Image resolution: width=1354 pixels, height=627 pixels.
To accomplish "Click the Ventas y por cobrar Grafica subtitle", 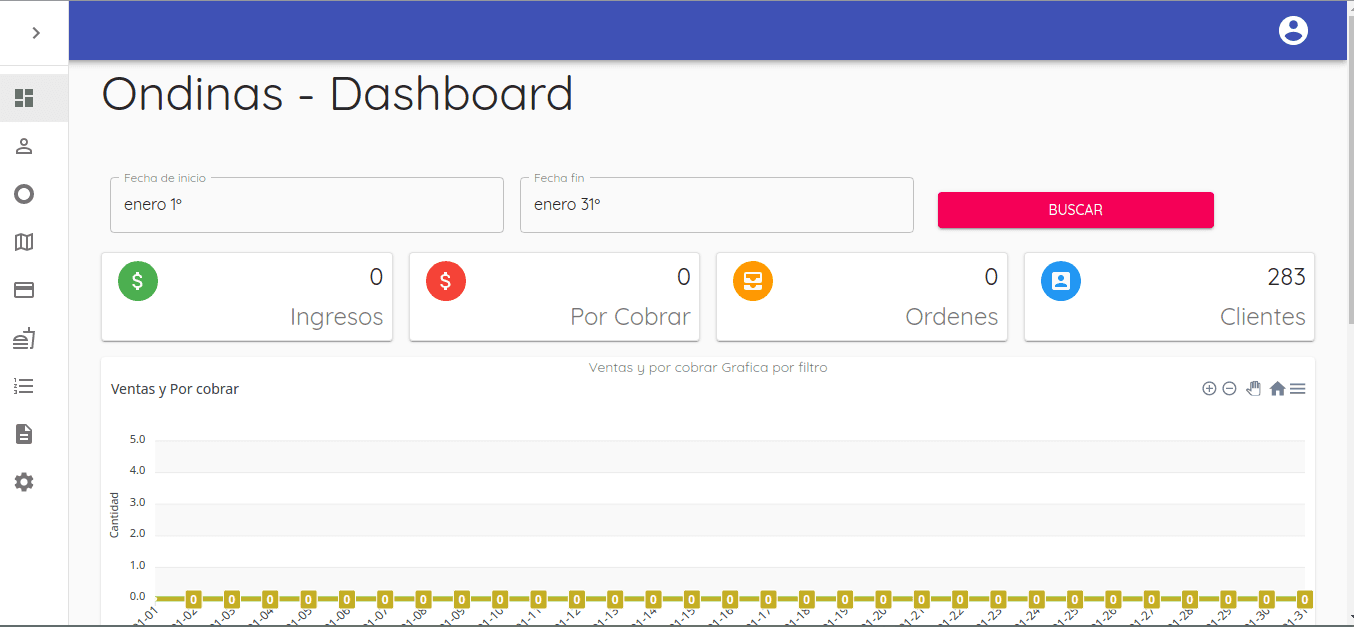I will (x=708, y=368).
